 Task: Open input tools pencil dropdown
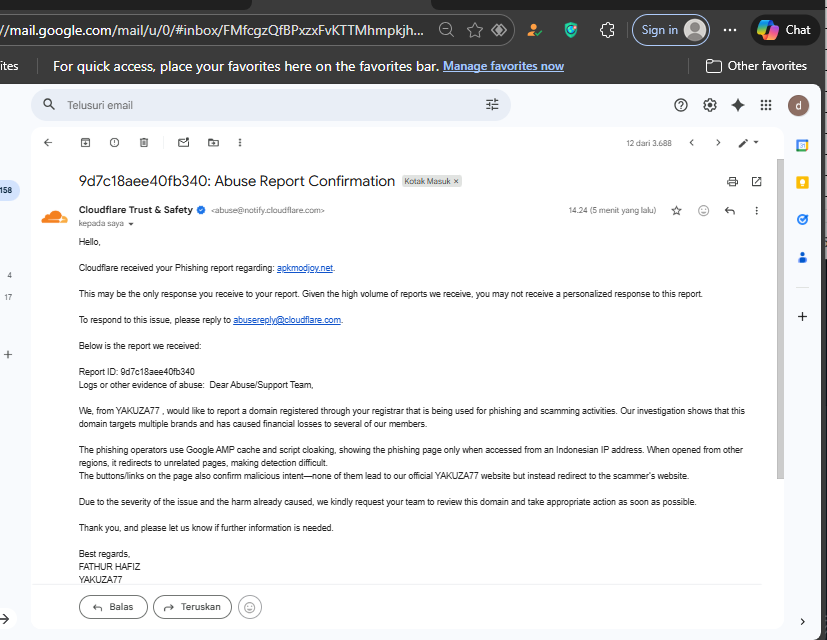coord(748,142)
